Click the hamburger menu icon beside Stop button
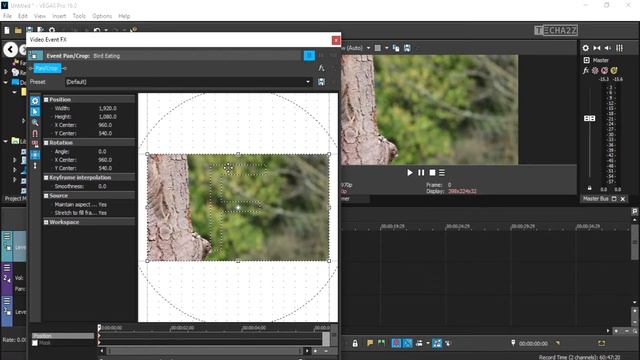Screen dimensions: 640x360 point(442,173)
